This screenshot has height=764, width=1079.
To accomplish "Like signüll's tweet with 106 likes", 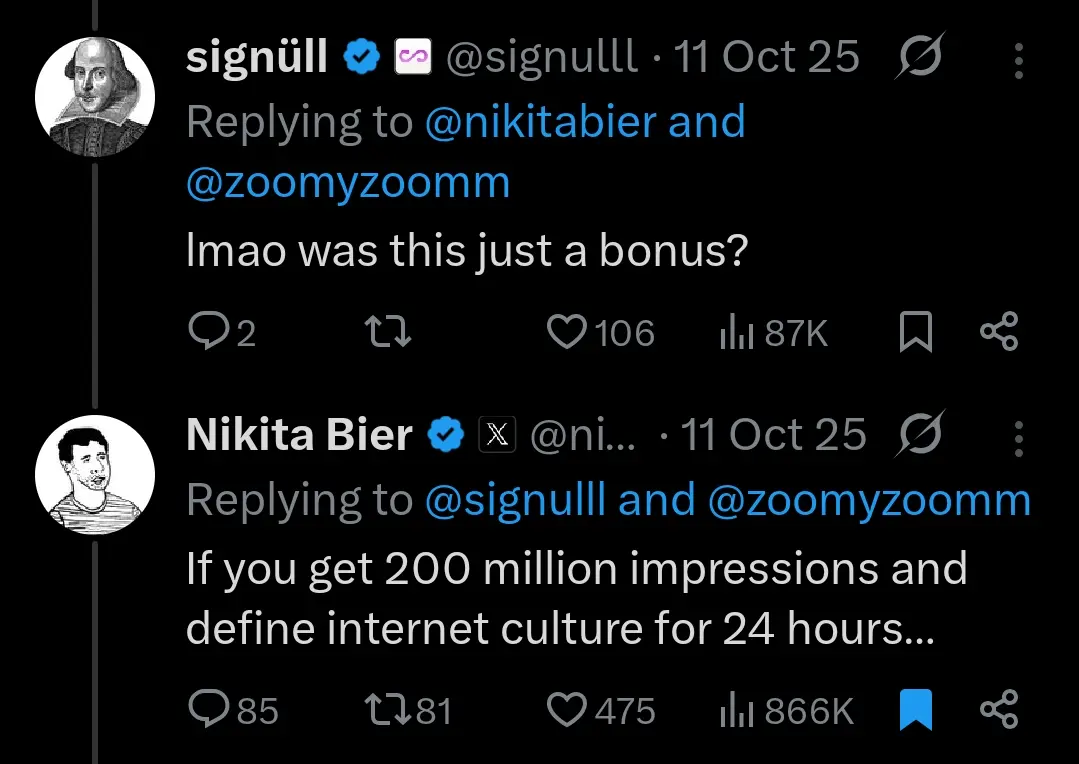I will 567,333.
